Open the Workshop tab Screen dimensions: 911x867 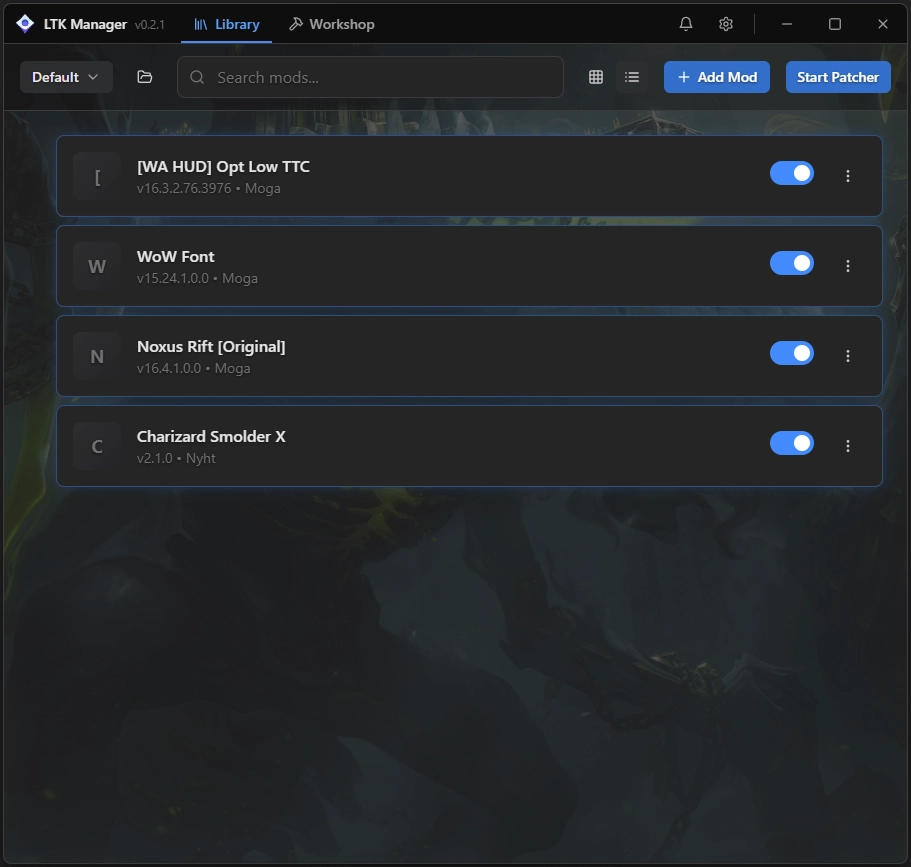click(332, 24)
